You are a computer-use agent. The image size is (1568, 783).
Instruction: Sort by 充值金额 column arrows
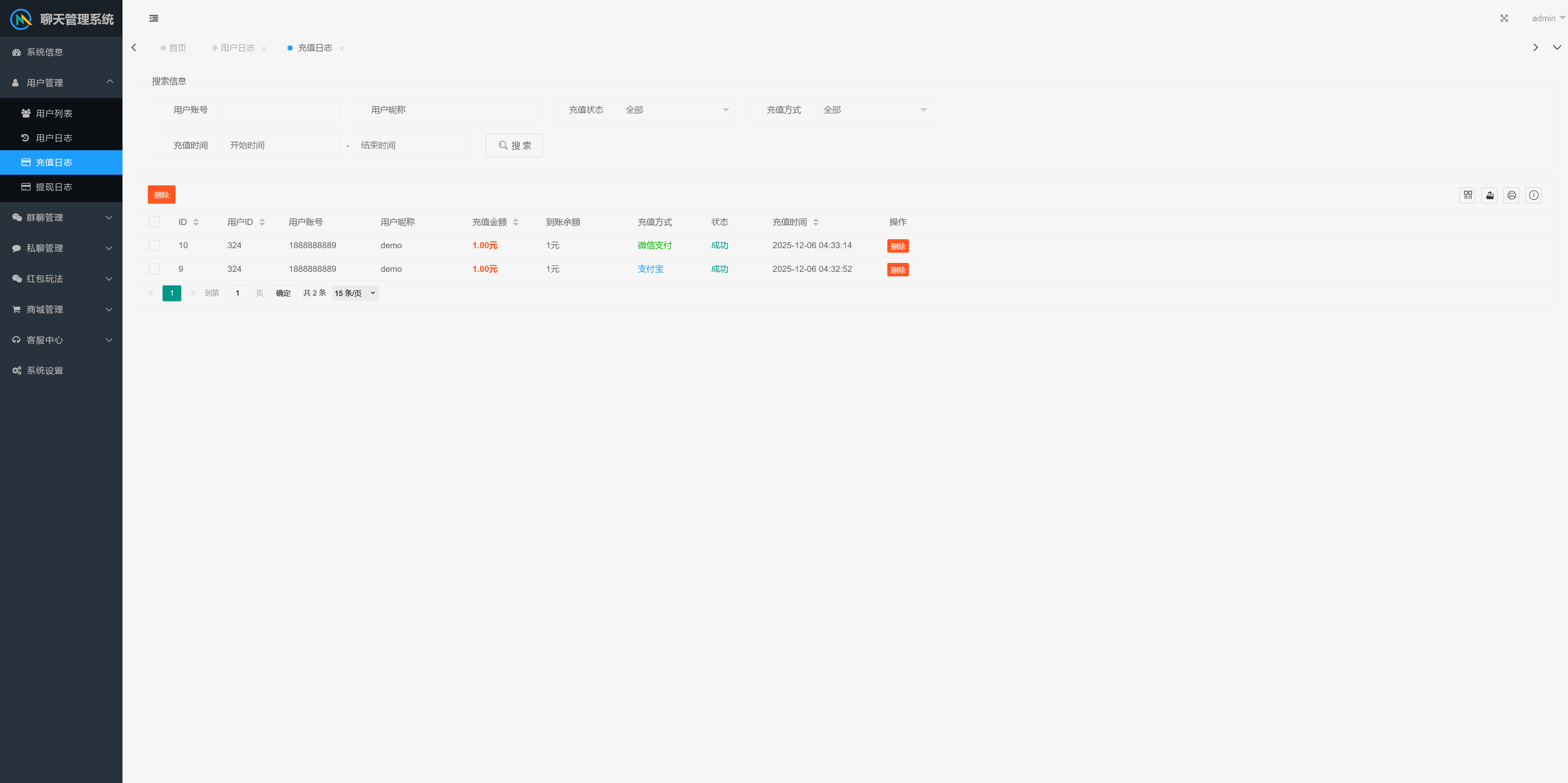tap(516, 222)
